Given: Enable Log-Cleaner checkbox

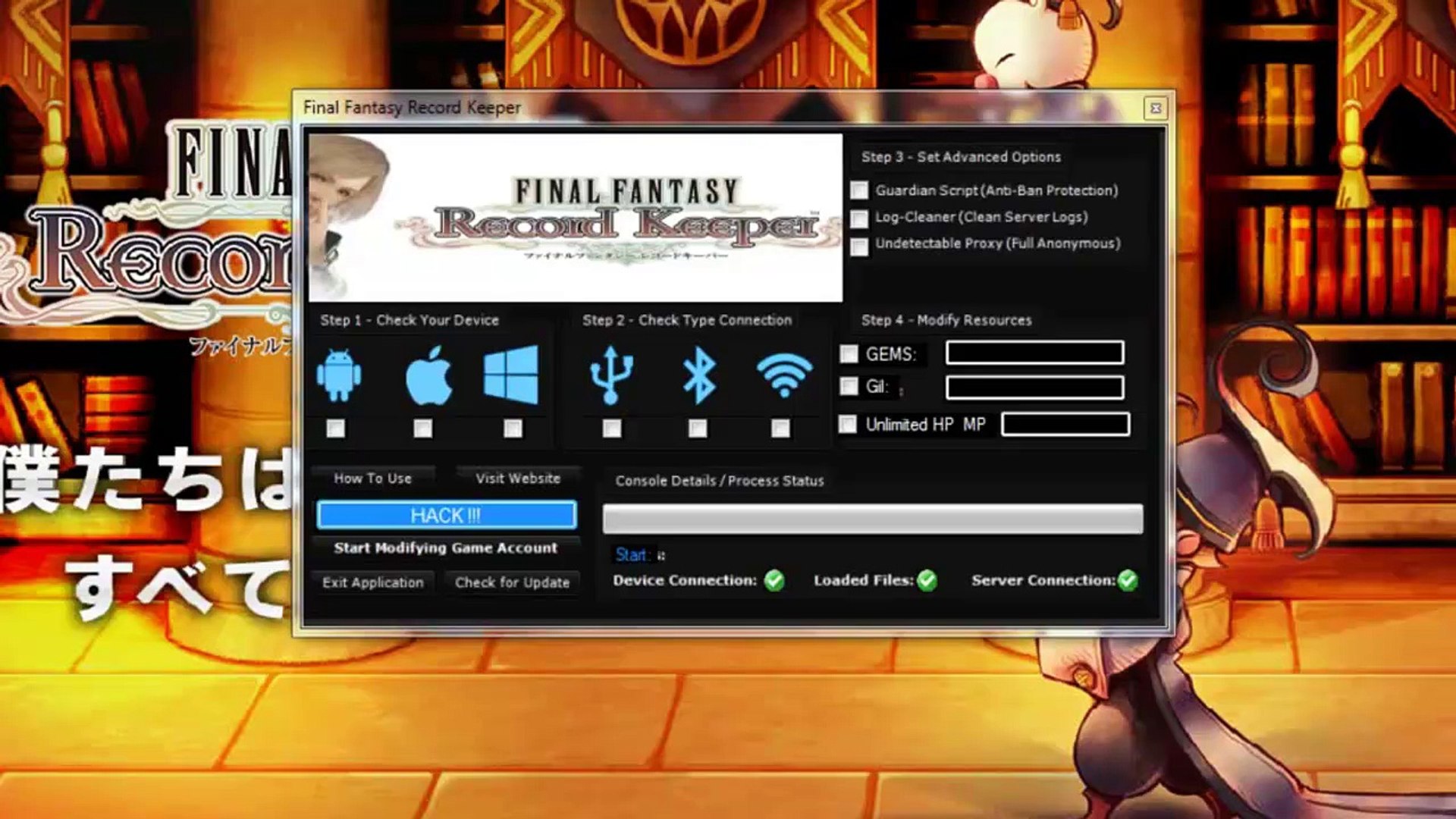Looking at the screenshot, I should tap(859, 219).
